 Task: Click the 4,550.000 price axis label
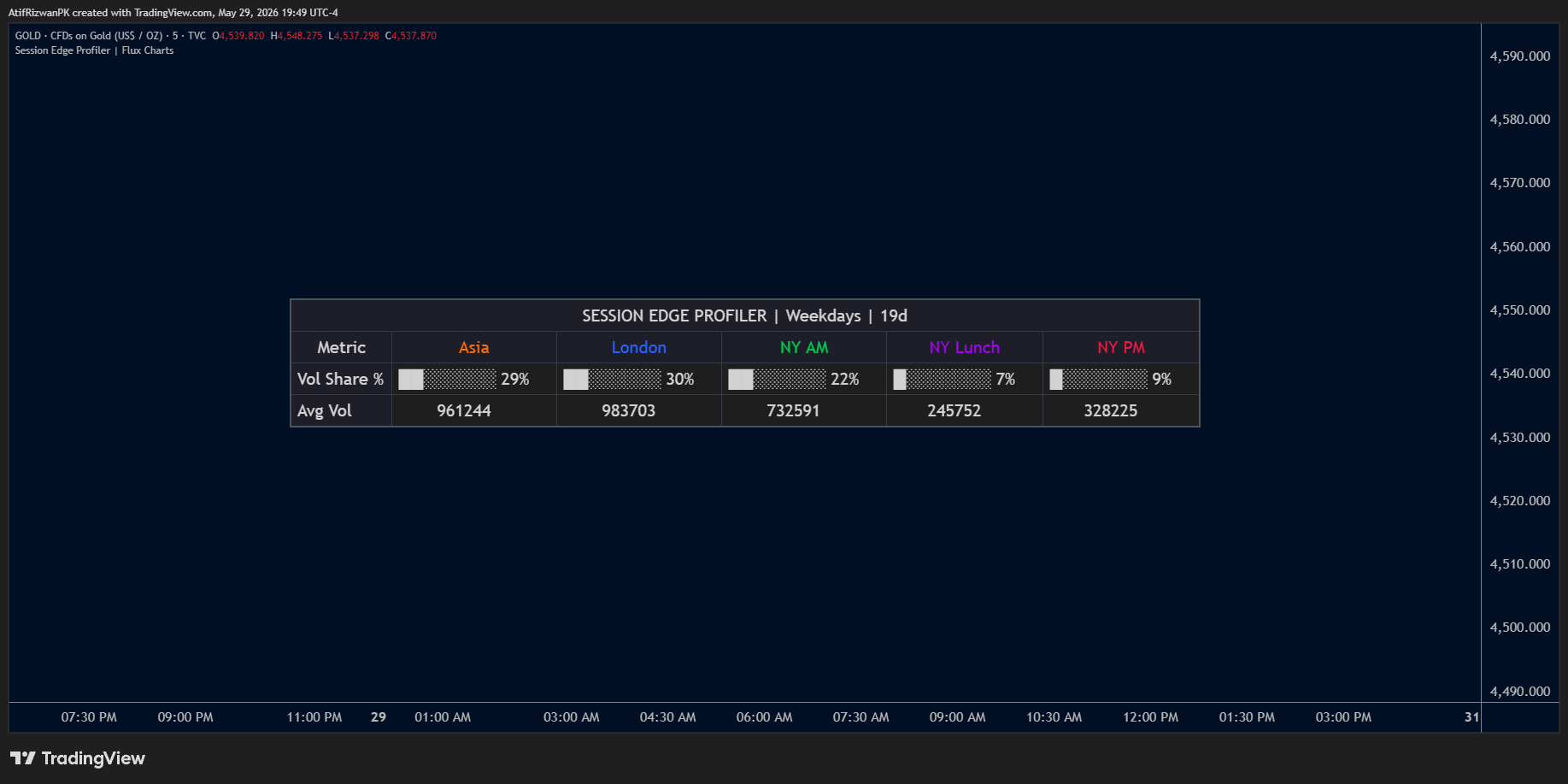(x=1519, y=310)
